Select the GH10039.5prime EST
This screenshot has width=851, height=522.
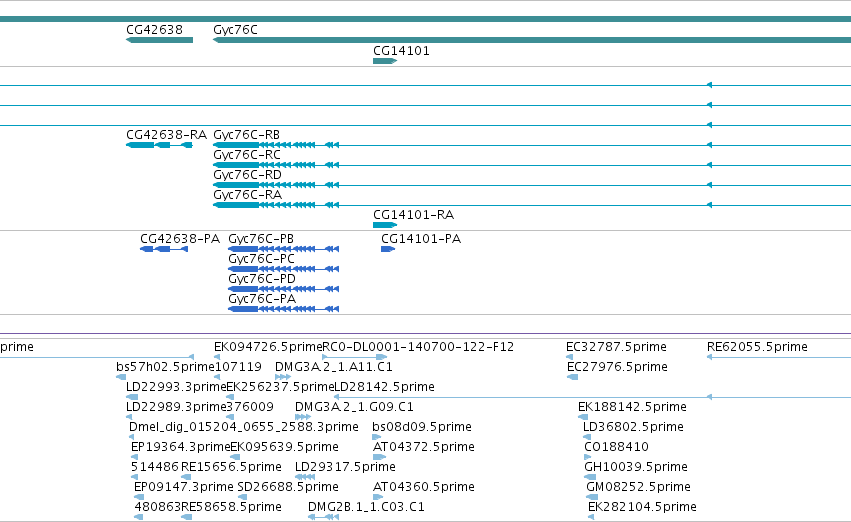tap(590, 478)
